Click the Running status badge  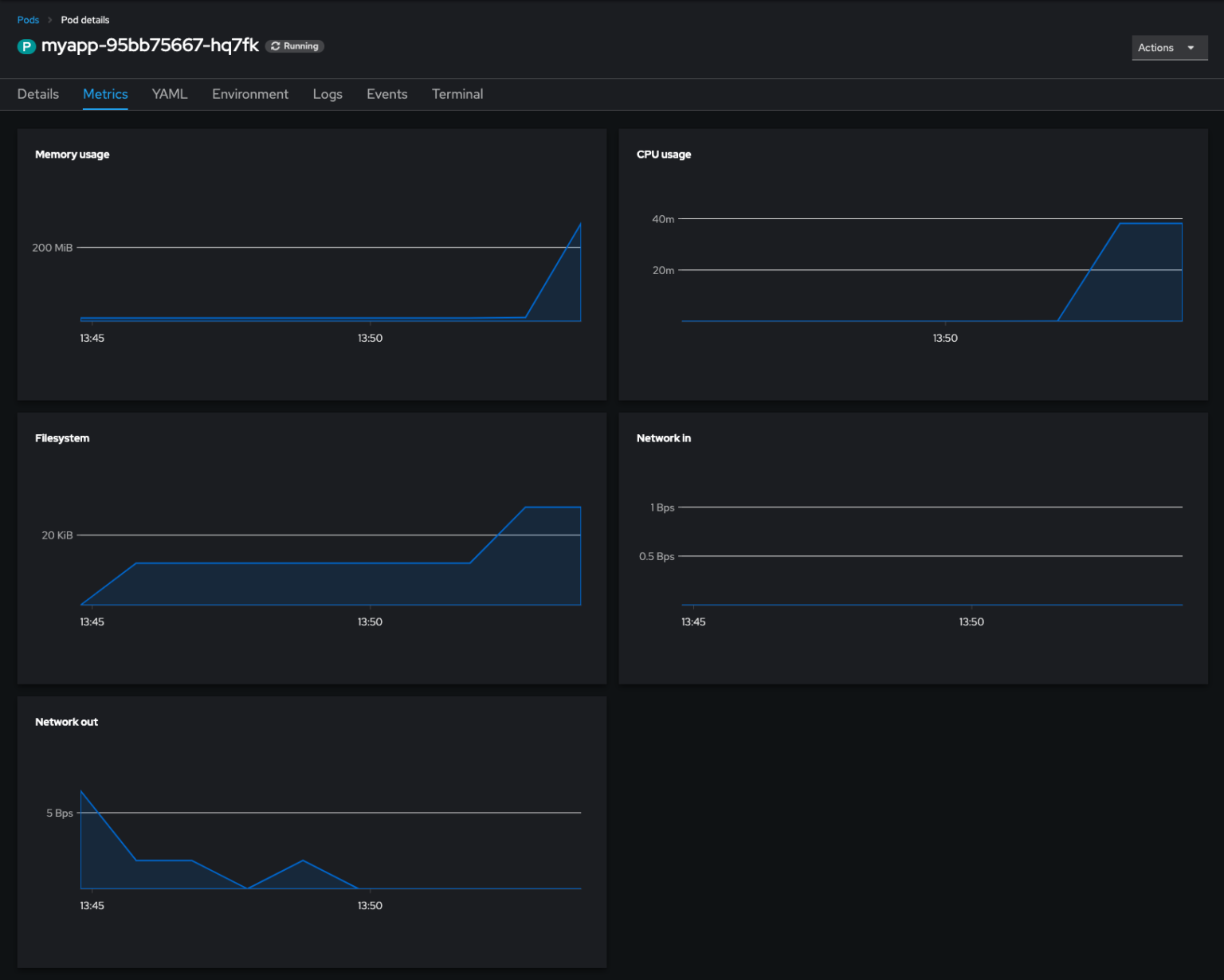pyautogui.click(x=294, y=46)
